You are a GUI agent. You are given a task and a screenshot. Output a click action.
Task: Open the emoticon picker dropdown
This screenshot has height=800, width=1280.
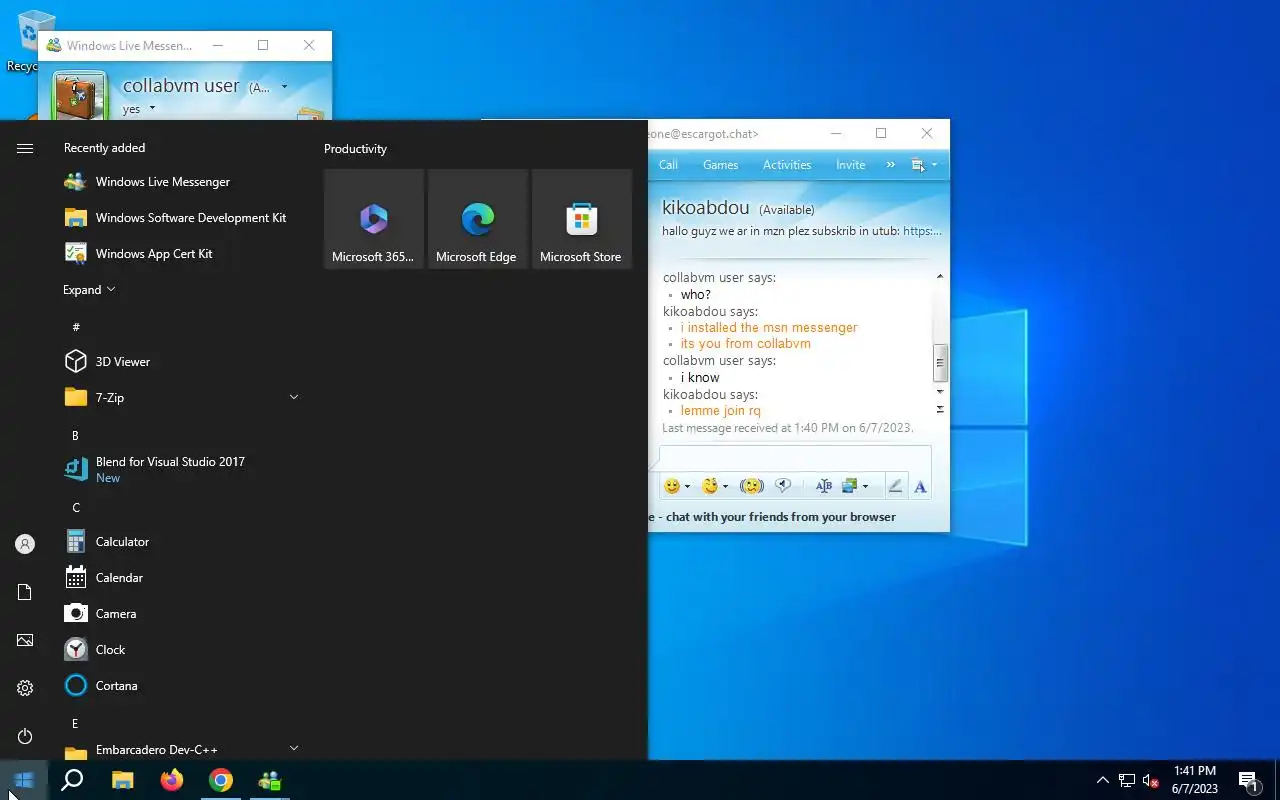click(x=688, y=487)
